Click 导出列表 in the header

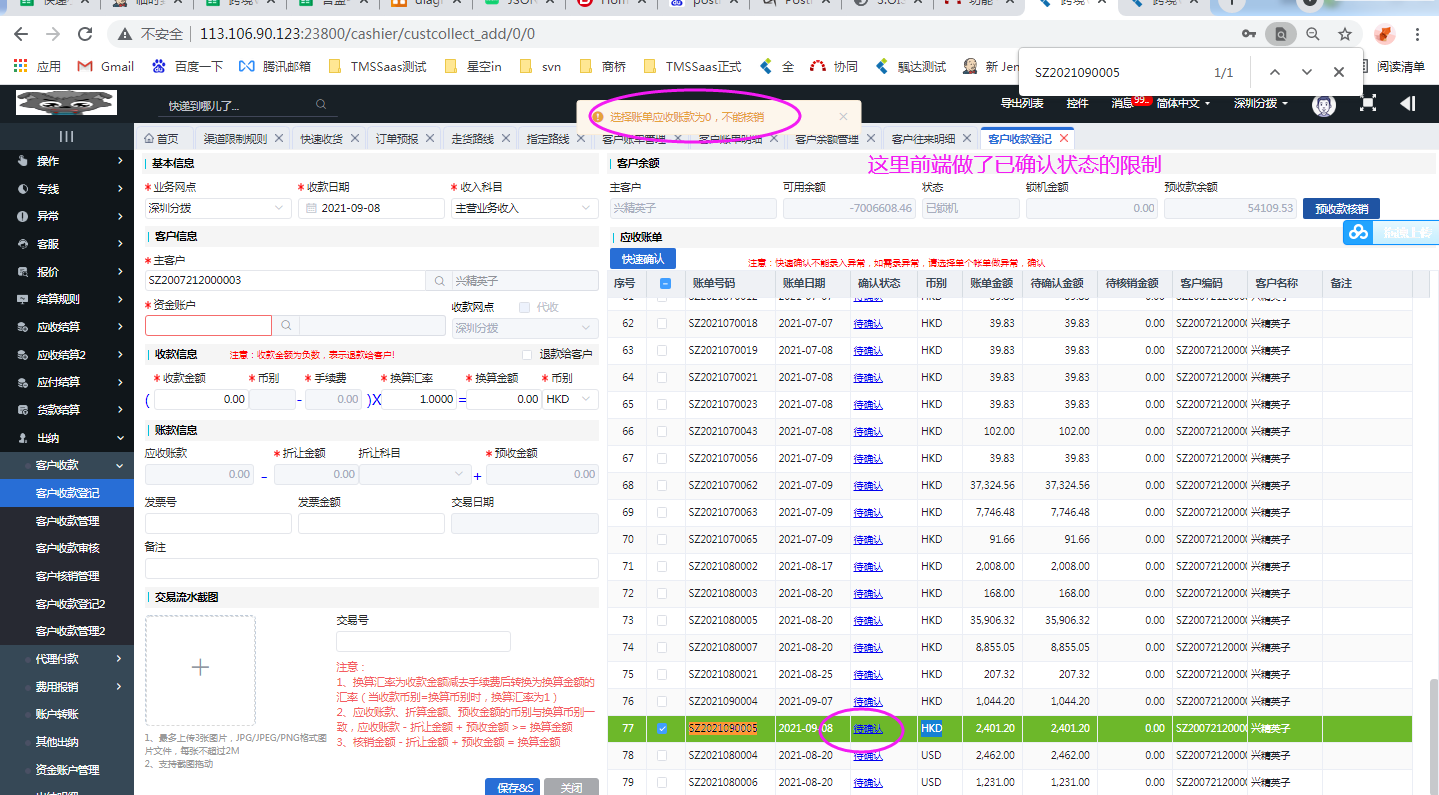(x=1022, y=103)
